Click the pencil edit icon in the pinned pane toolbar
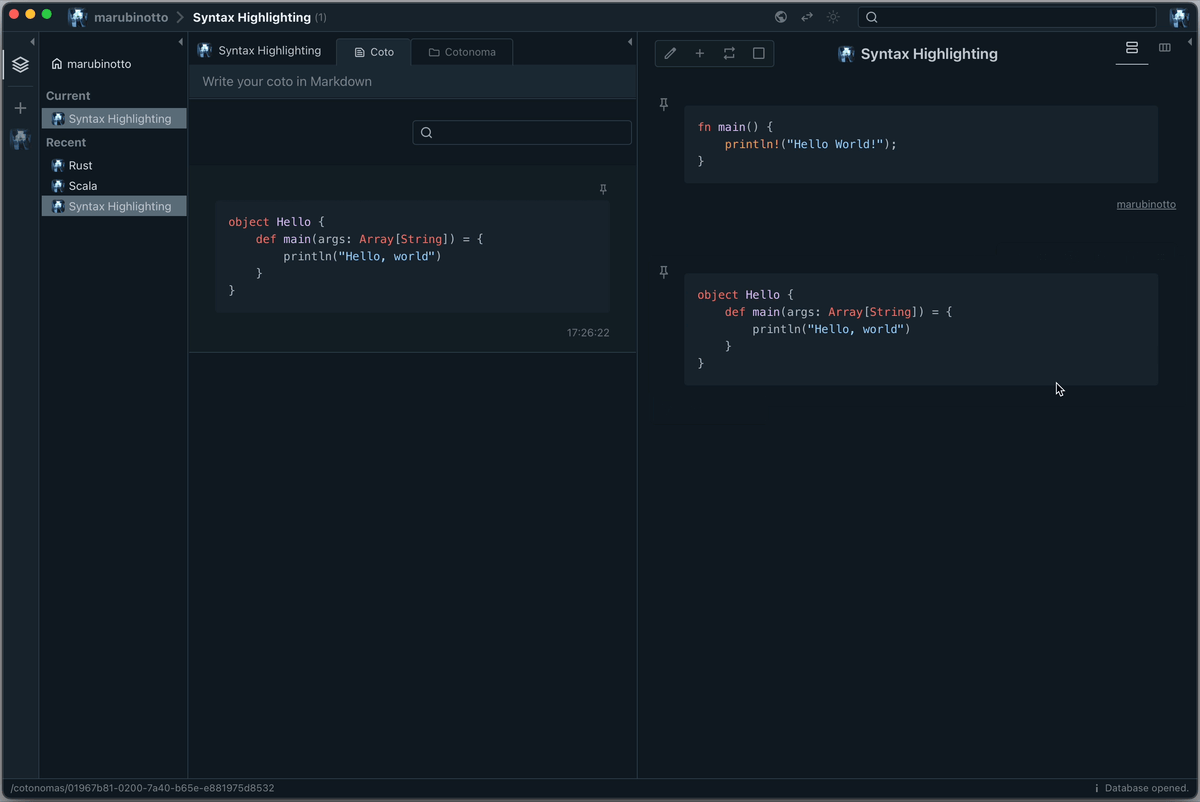The width and height of the screenshot is (1200, 802). (x=671, y=54)
